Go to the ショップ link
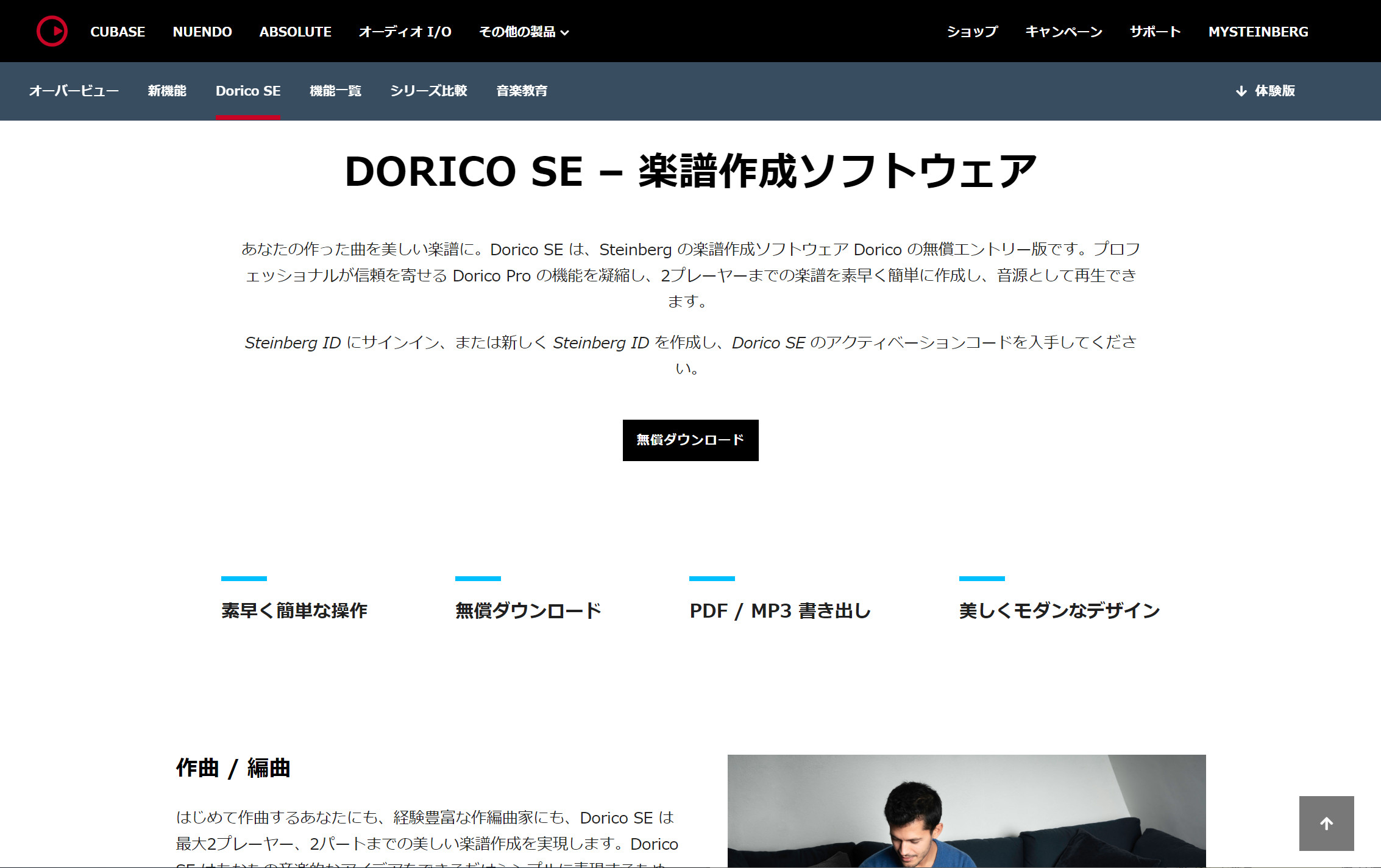The image size is (1381, 868). click(972, 32)
